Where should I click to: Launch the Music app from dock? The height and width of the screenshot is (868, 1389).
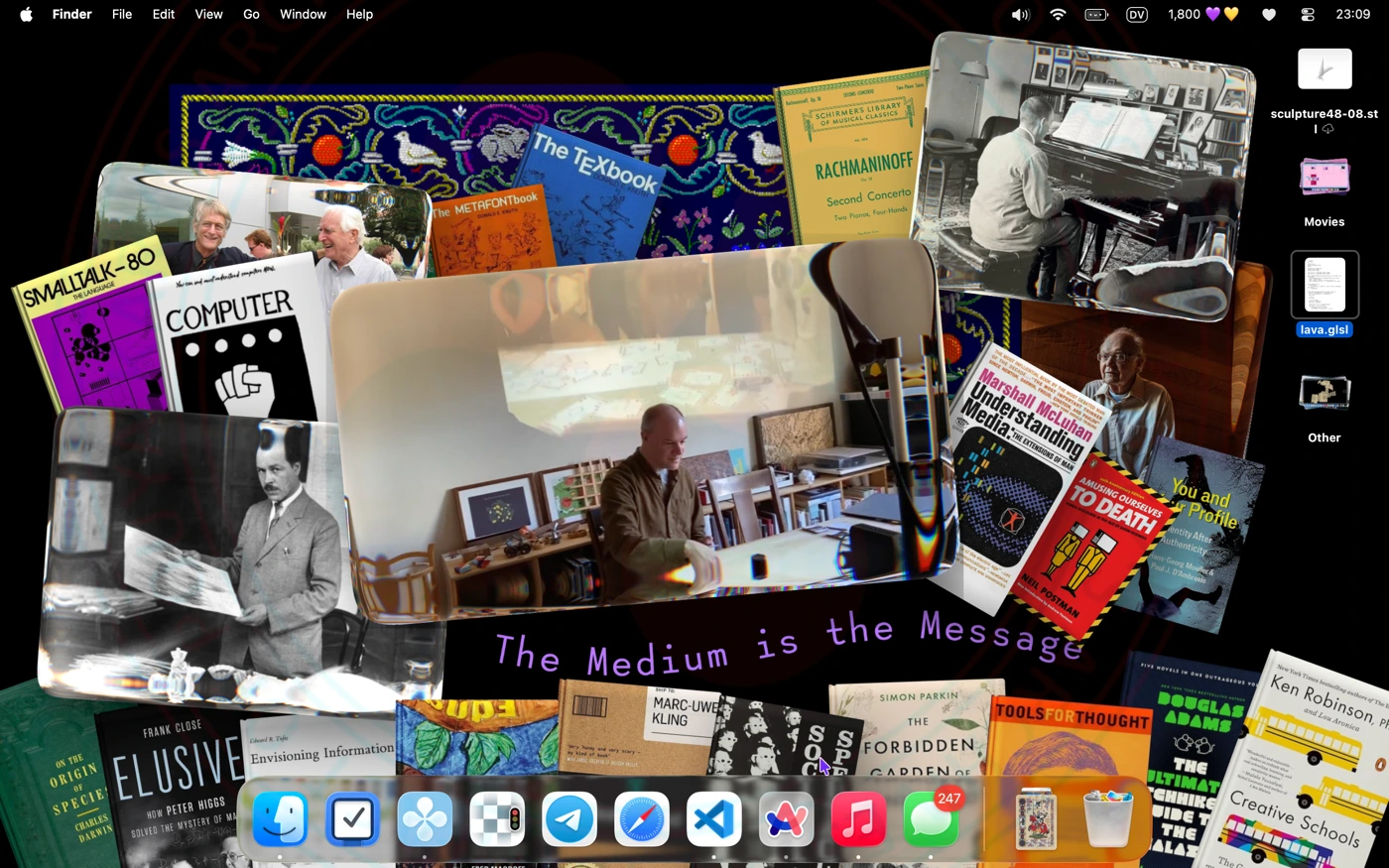point(858,819)
